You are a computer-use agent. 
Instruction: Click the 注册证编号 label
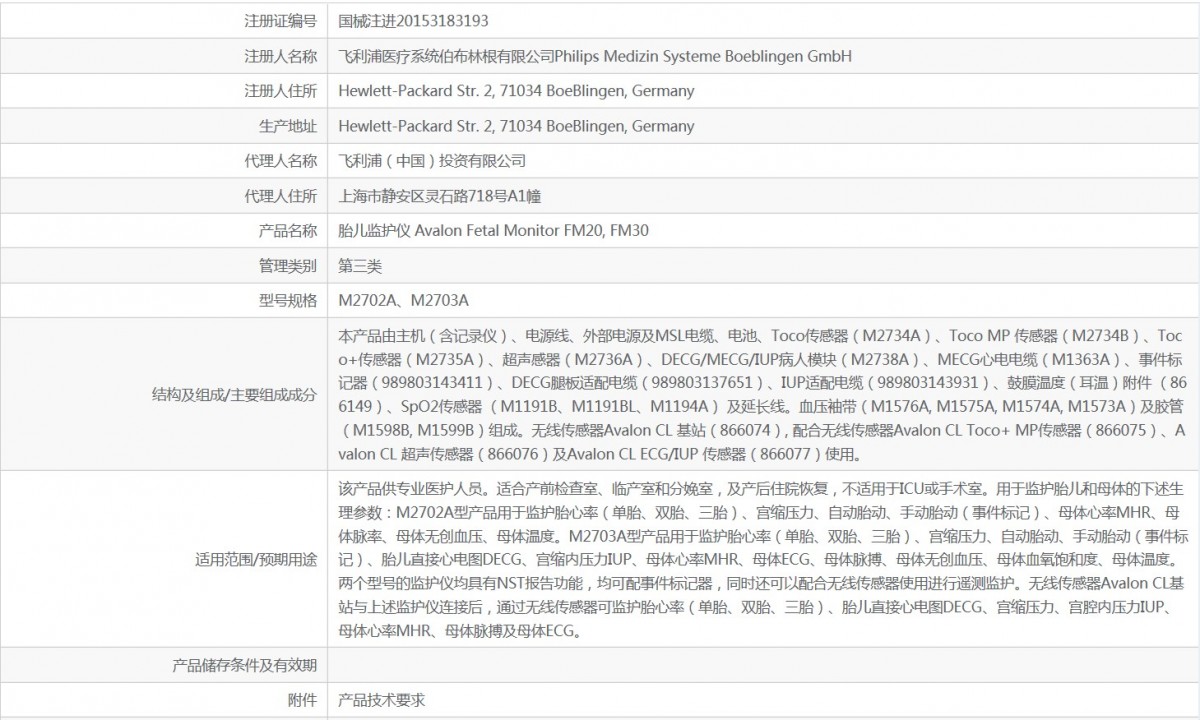click(280, 21)
